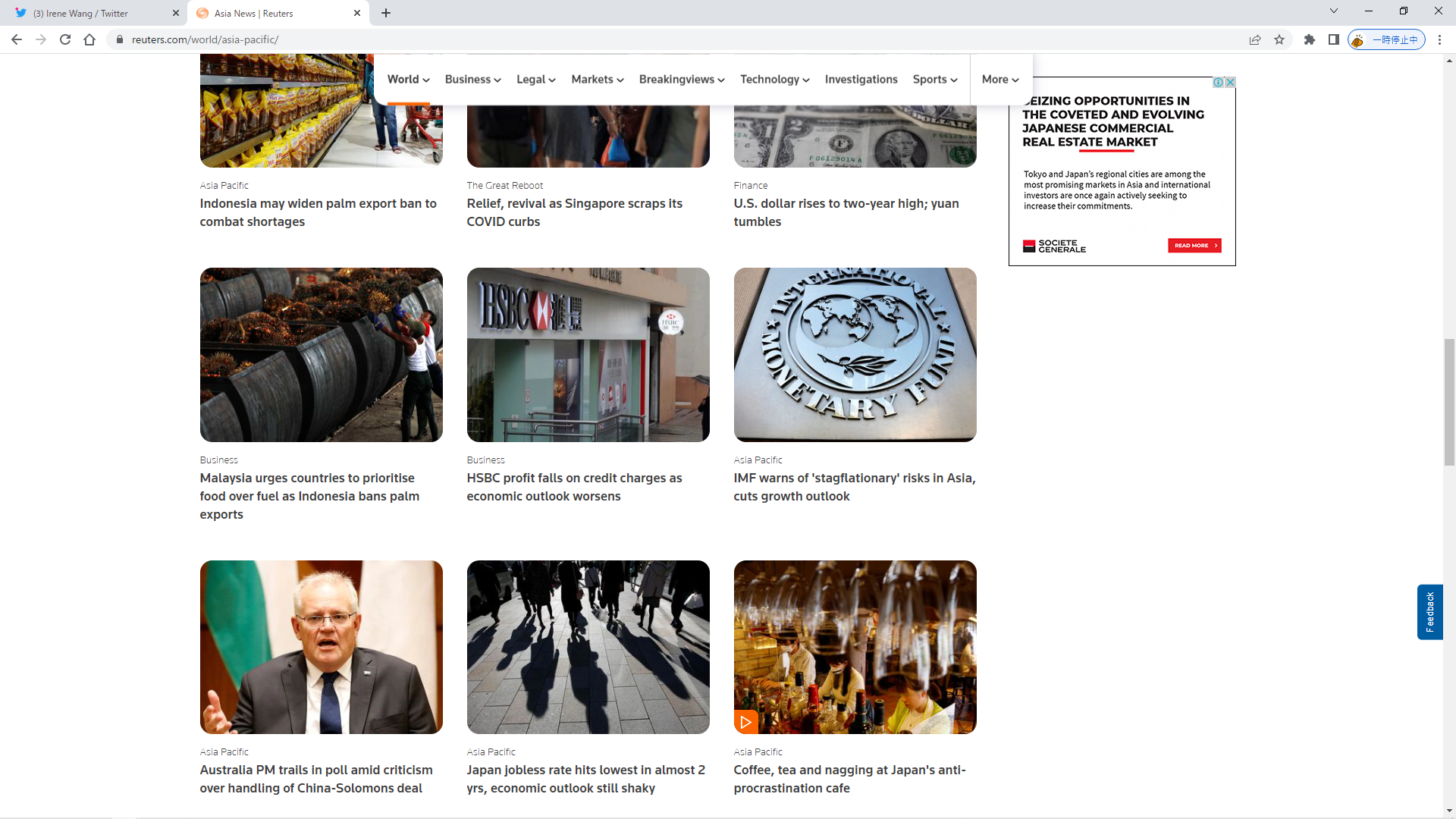Click the IMF logo article thumbnail
1456x819 pixels.
point(855,354)
